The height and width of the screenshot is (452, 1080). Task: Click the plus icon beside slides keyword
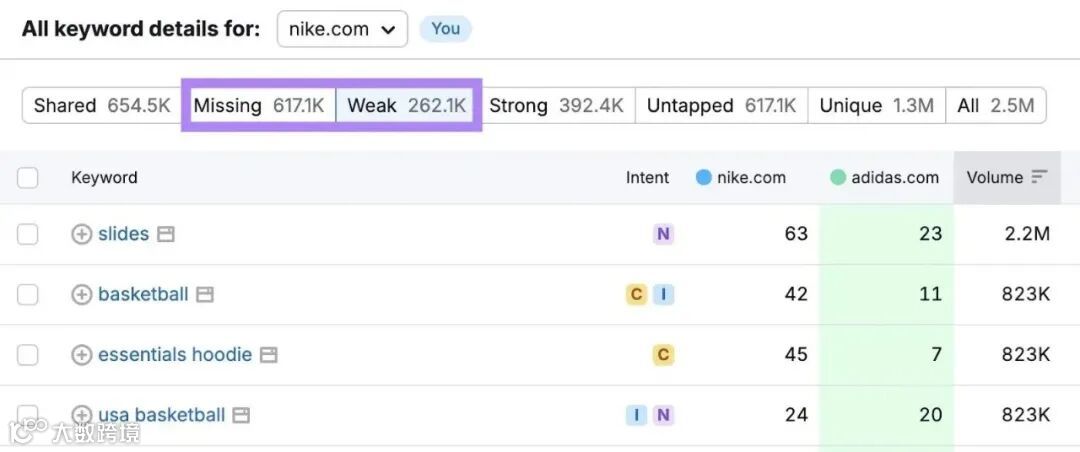pyautogui.click(x=81, y=234)
